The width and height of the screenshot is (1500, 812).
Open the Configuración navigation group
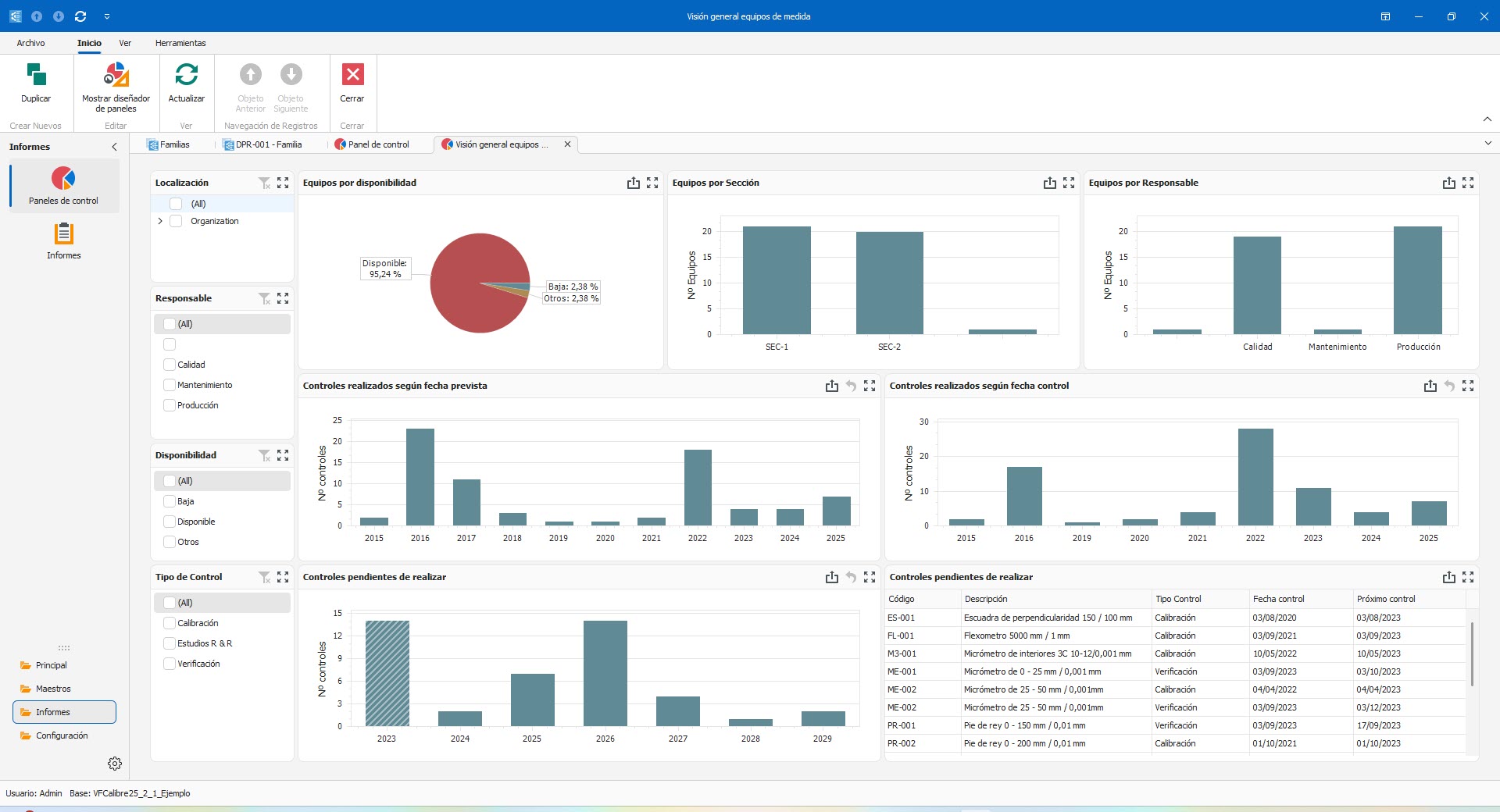pyautogui.click(x=62, y=735)
